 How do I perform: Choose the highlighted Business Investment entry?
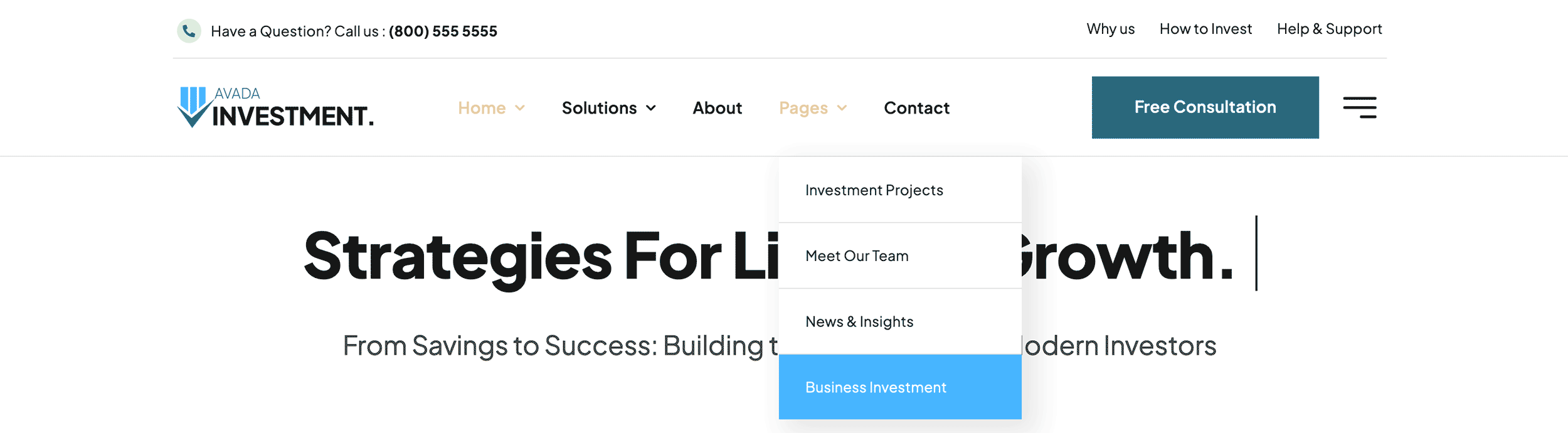tap(900, 387)
